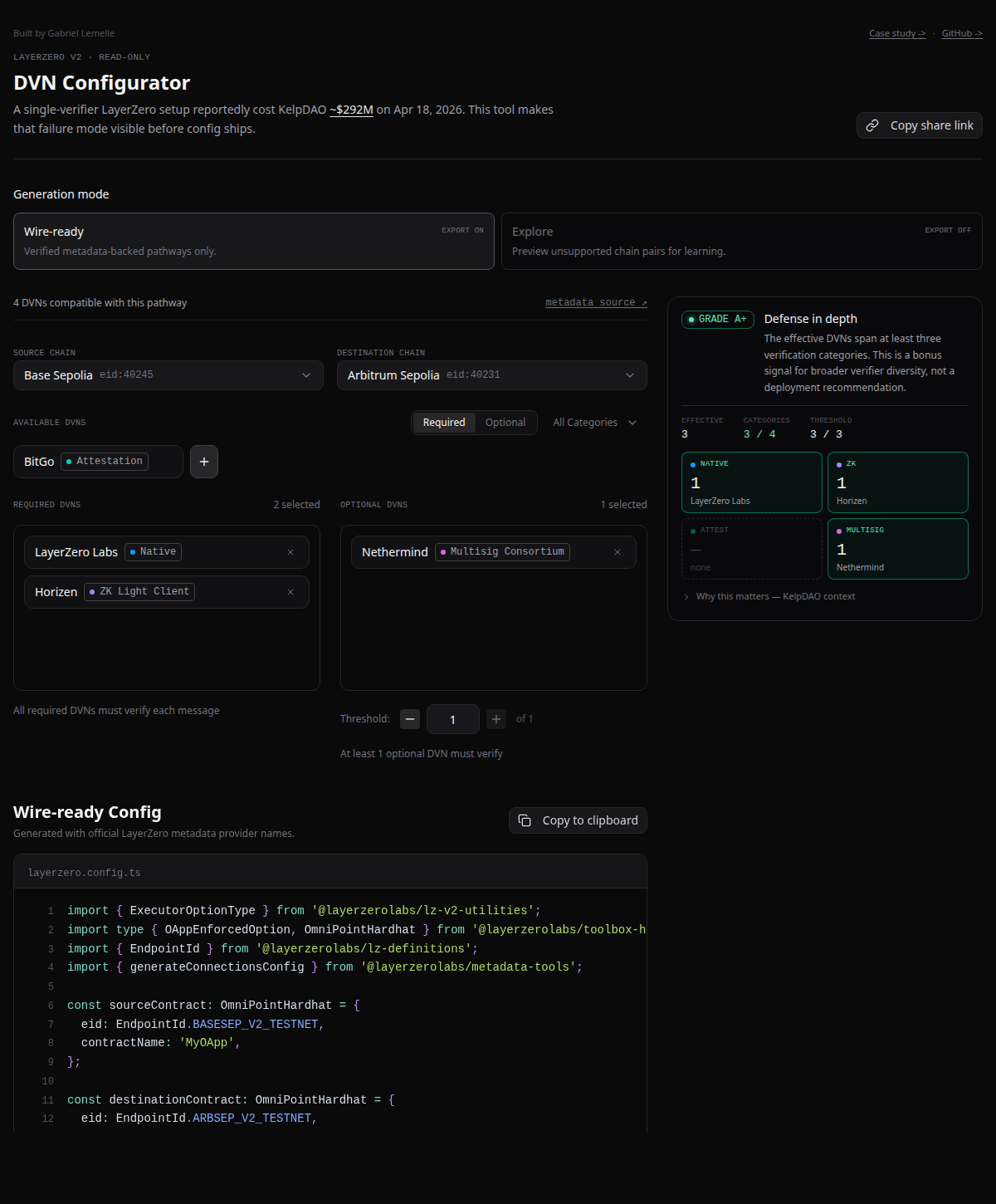Click the Multisig Consortium badge
The image size is (996, 1204).
[502, 552]
